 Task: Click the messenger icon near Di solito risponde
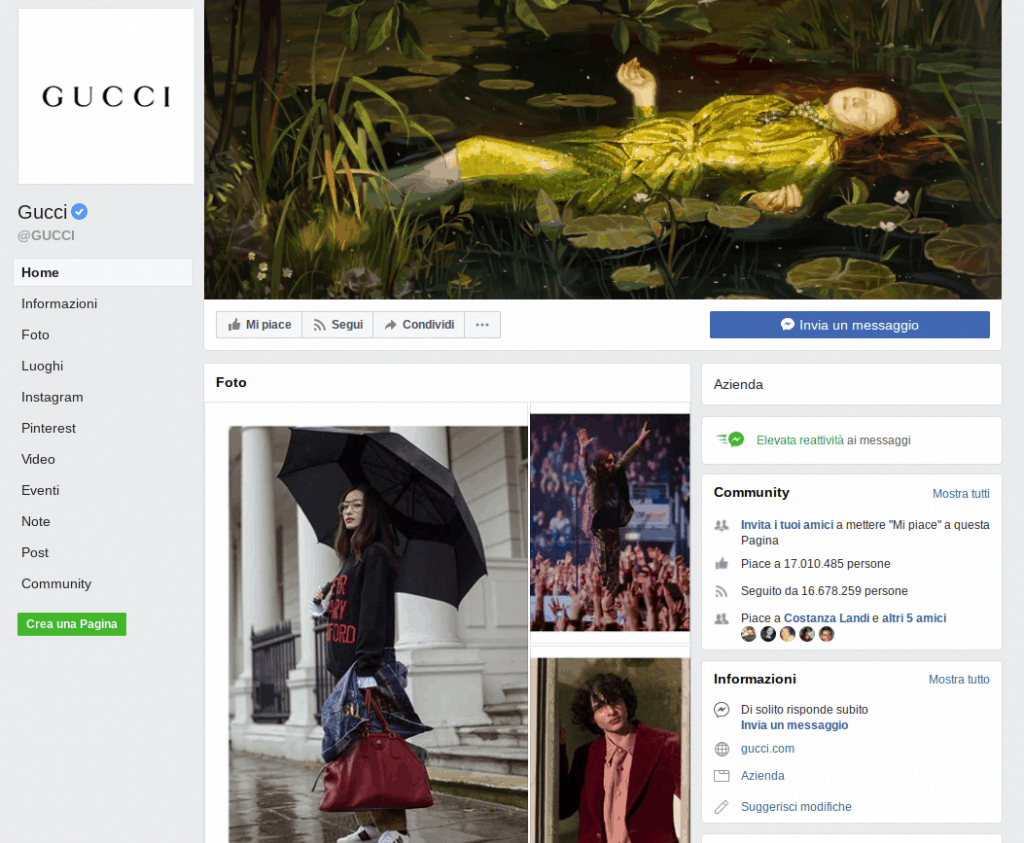pos(722,710)
